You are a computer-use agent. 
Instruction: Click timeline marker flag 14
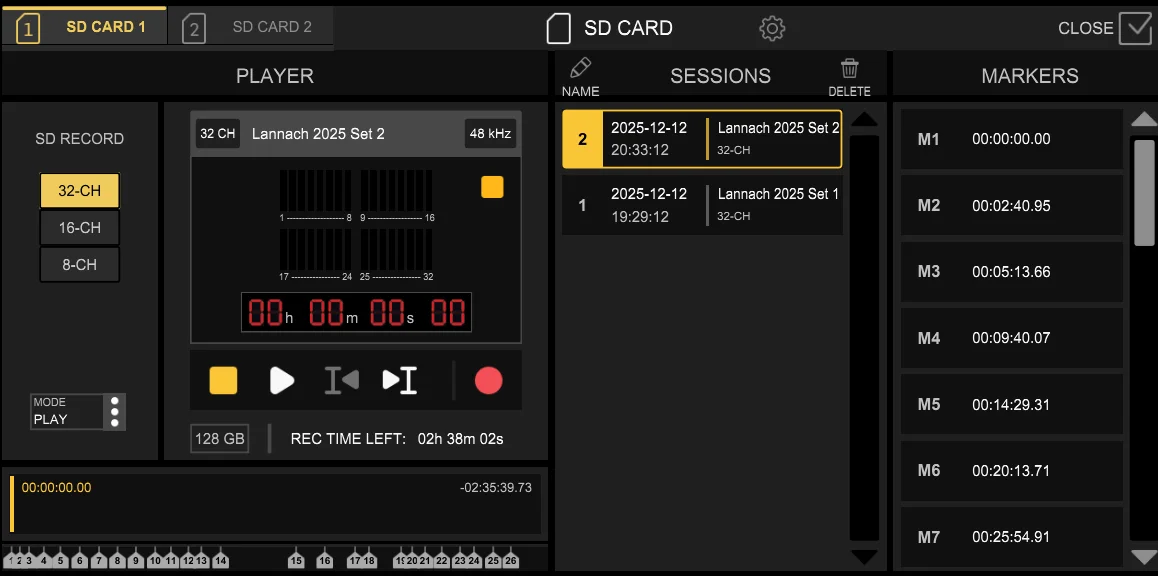(220, 559)
